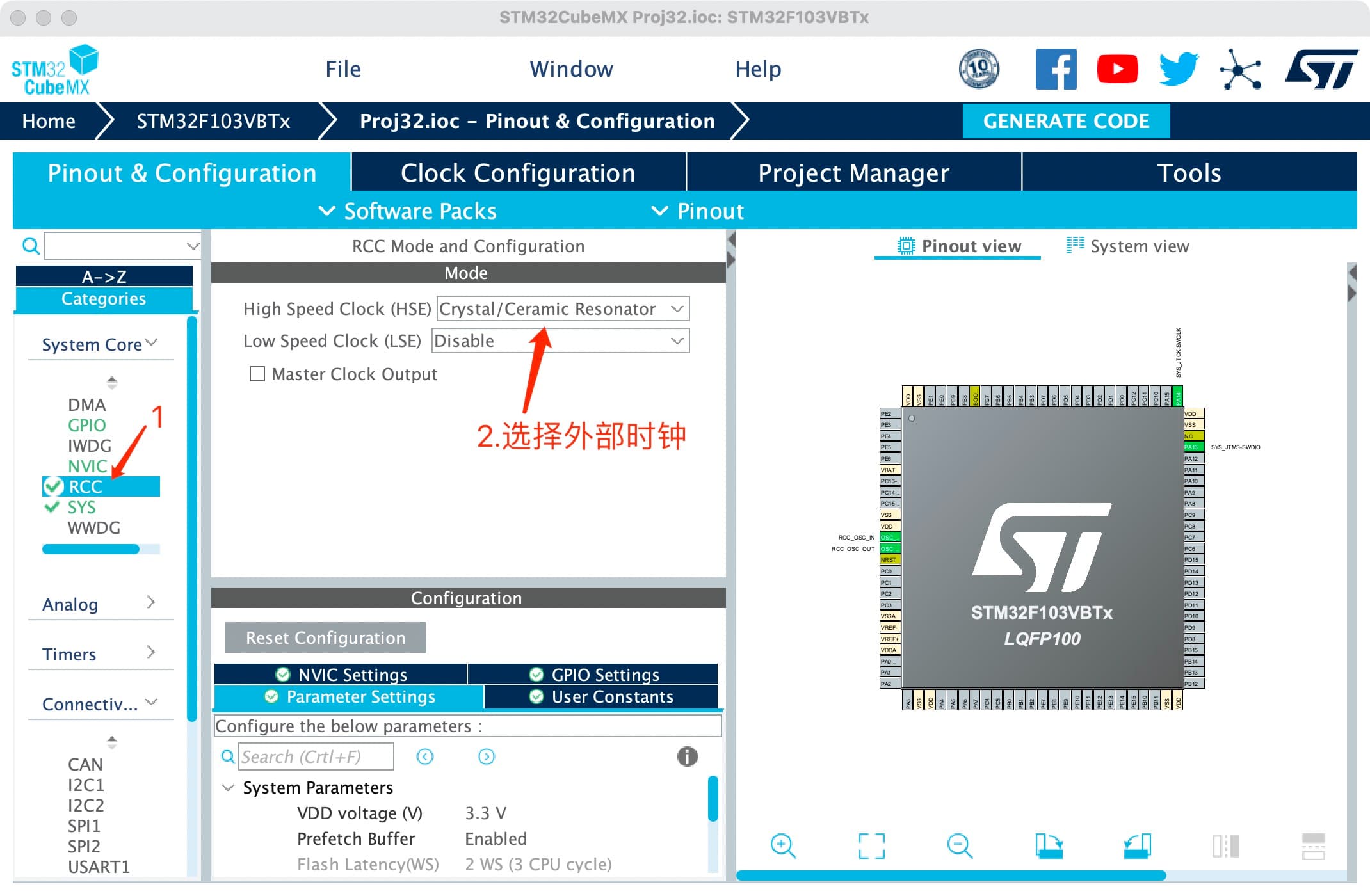Go to previous parameter search result
This screenshot has width=1370, height=896.
tap(424, 756)
